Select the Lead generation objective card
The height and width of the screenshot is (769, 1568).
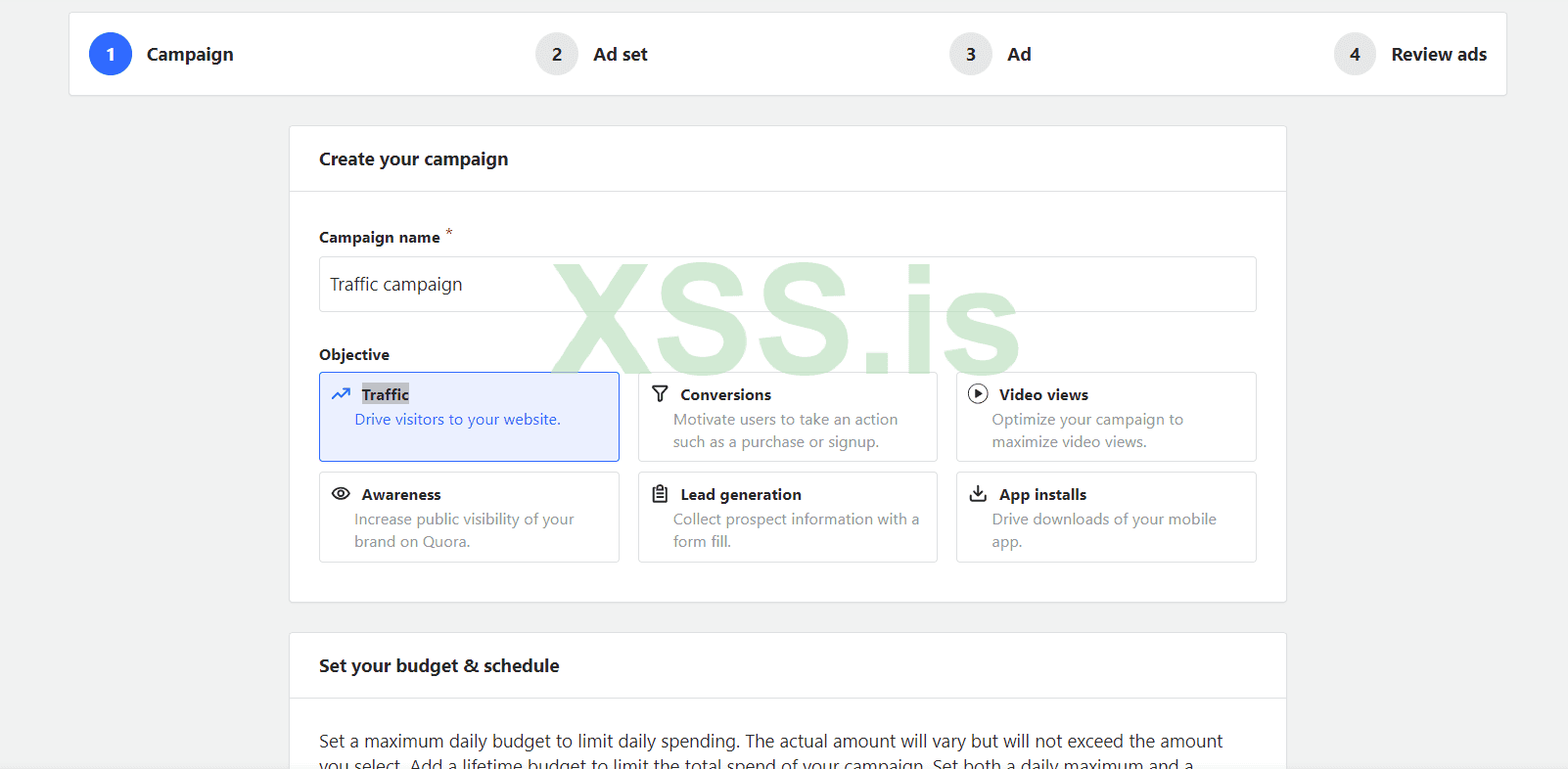pos(787,517)
